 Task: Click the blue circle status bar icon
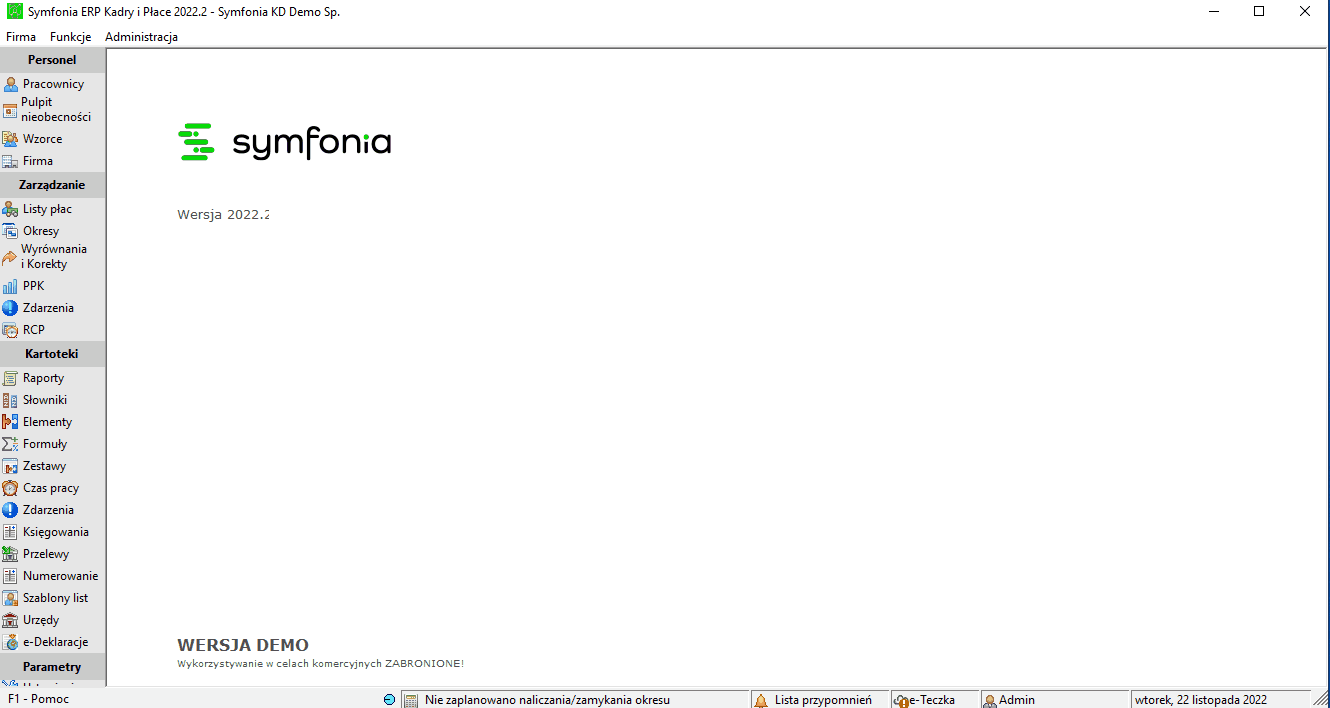(x=389, y=700)
